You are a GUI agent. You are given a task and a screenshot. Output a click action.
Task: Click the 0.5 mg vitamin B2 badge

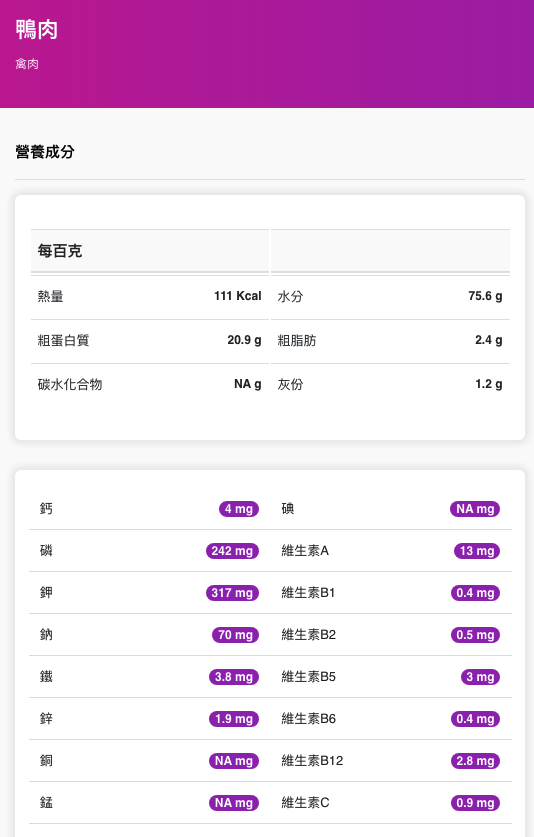(475, 635)
